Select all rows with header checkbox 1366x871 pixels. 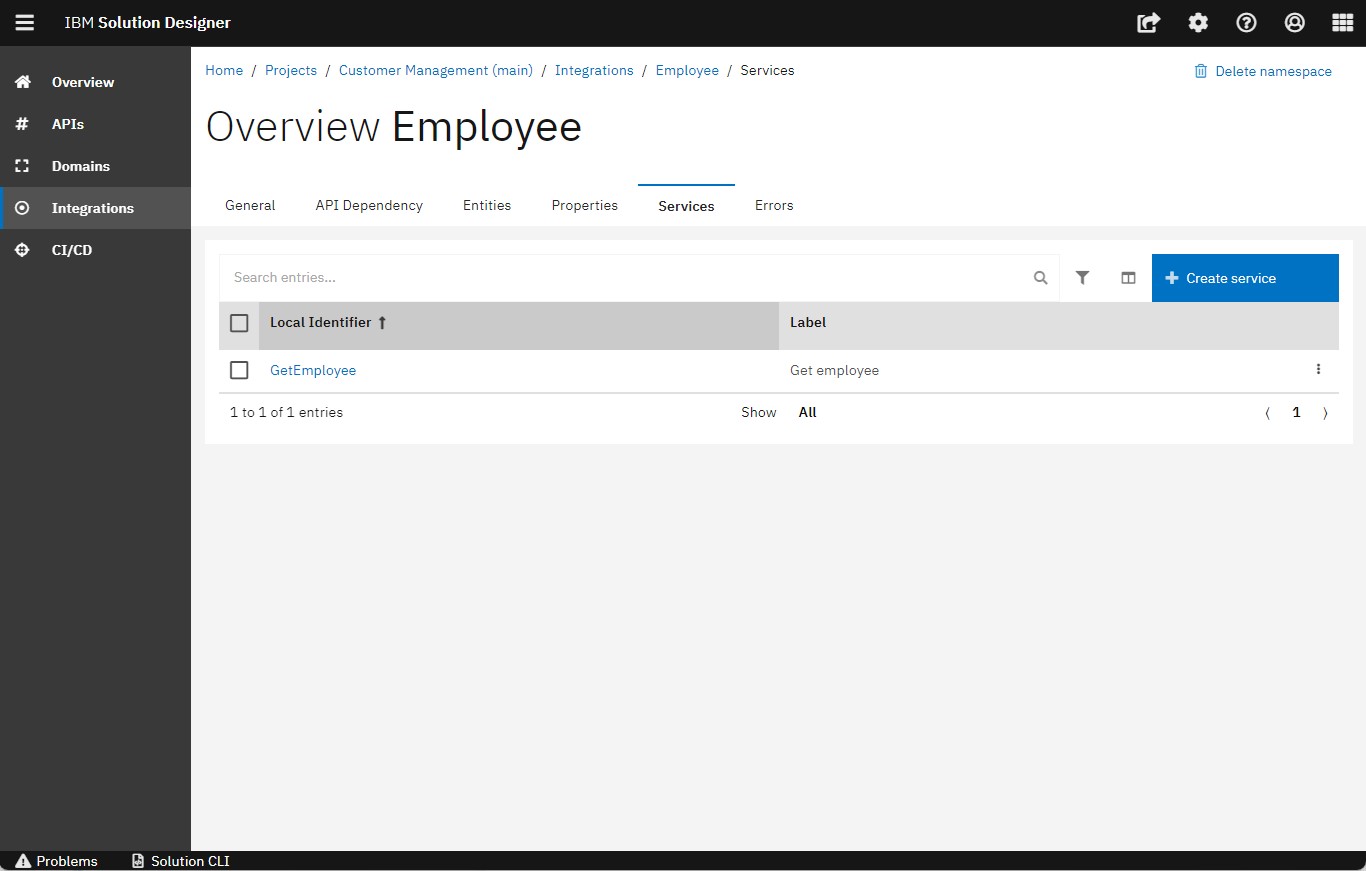239,323
